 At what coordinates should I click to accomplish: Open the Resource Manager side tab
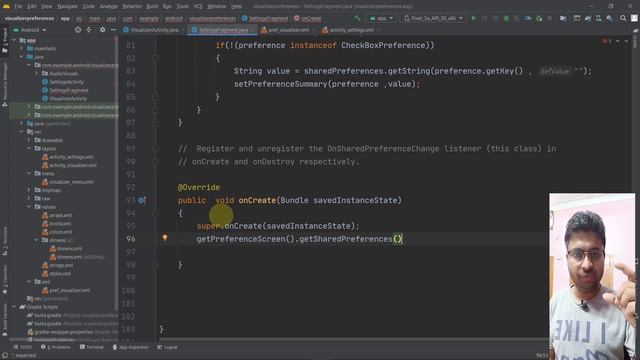coord(5,84)
